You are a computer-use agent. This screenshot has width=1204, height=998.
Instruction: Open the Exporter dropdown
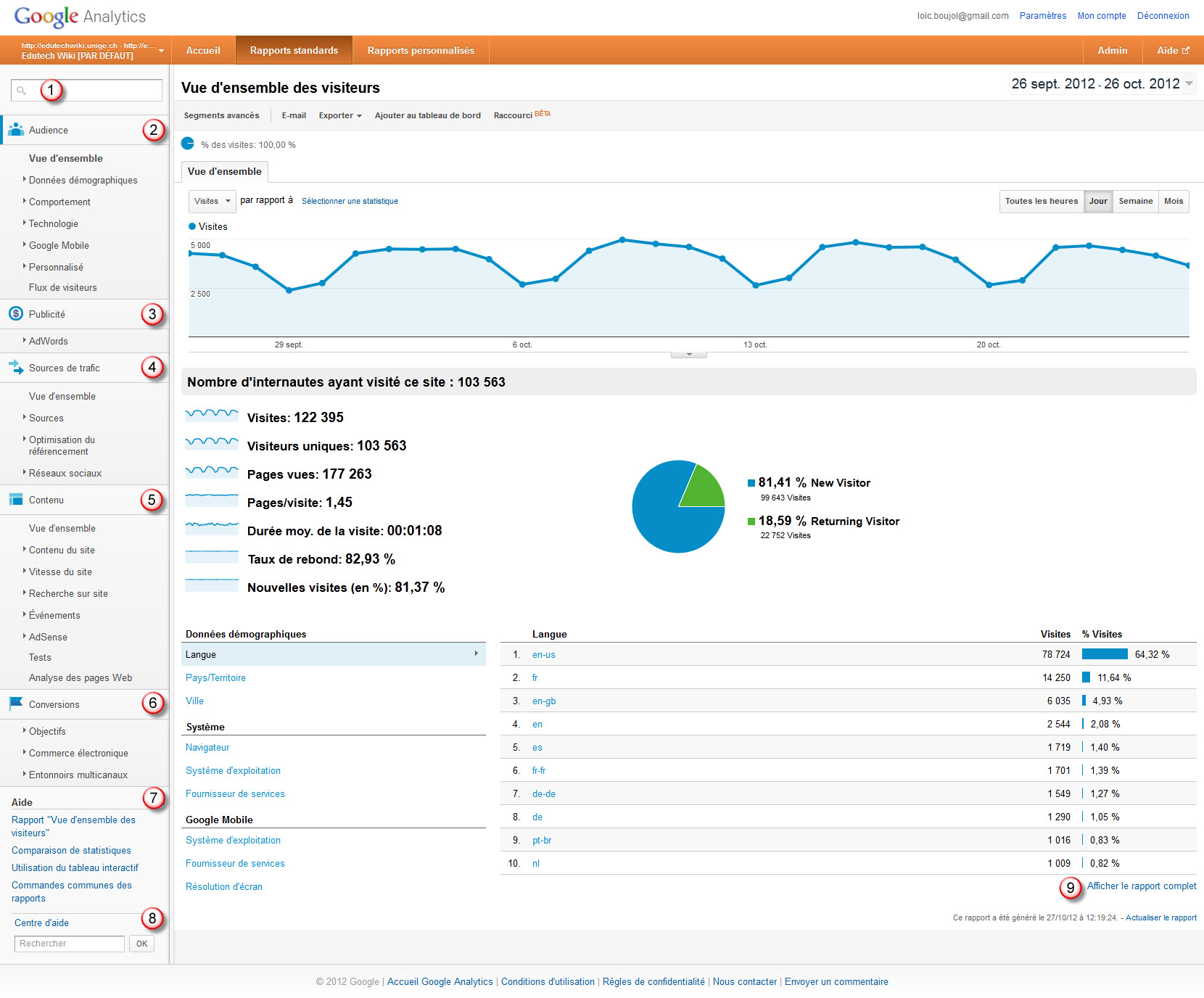(x=340, y=115)
